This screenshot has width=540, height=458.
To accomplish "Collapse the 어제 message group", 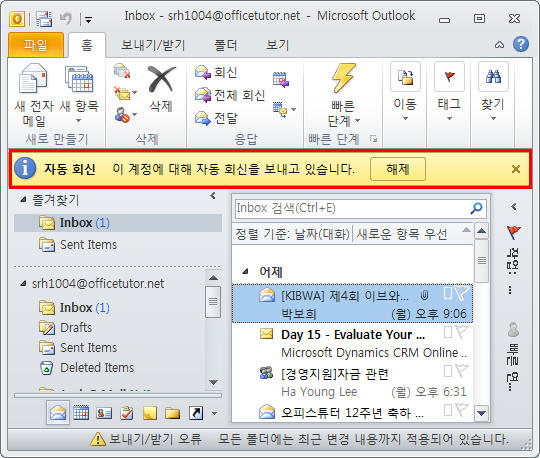I will (245, 272).
